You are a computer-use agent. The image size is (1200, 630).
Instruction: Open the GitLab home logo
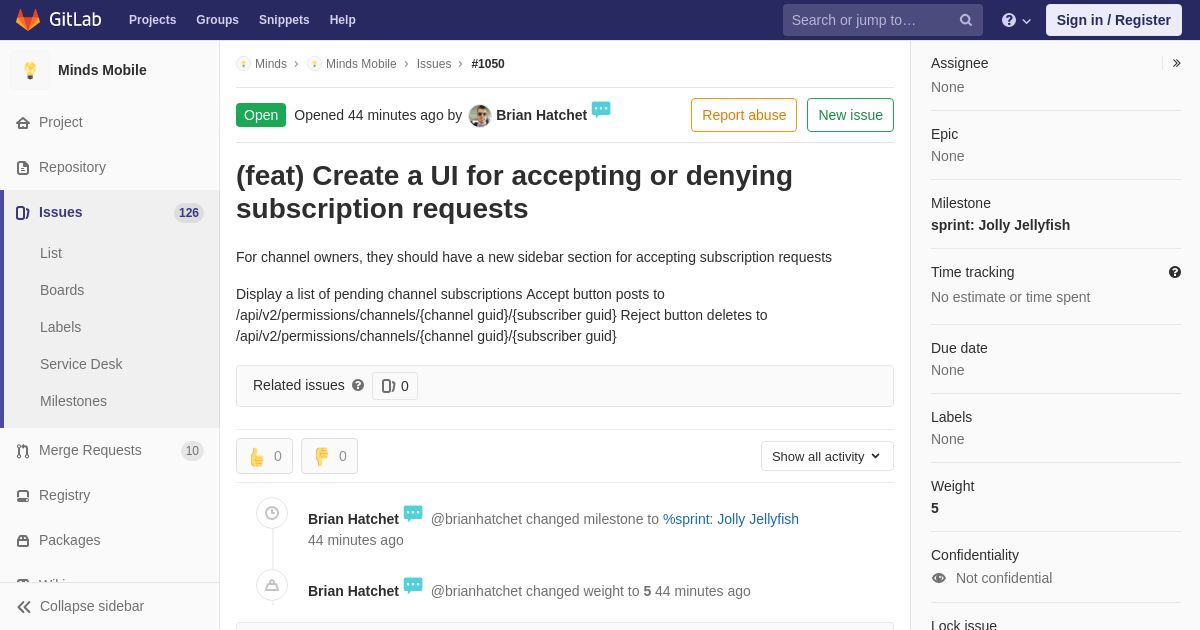click(x=58, y=20)
